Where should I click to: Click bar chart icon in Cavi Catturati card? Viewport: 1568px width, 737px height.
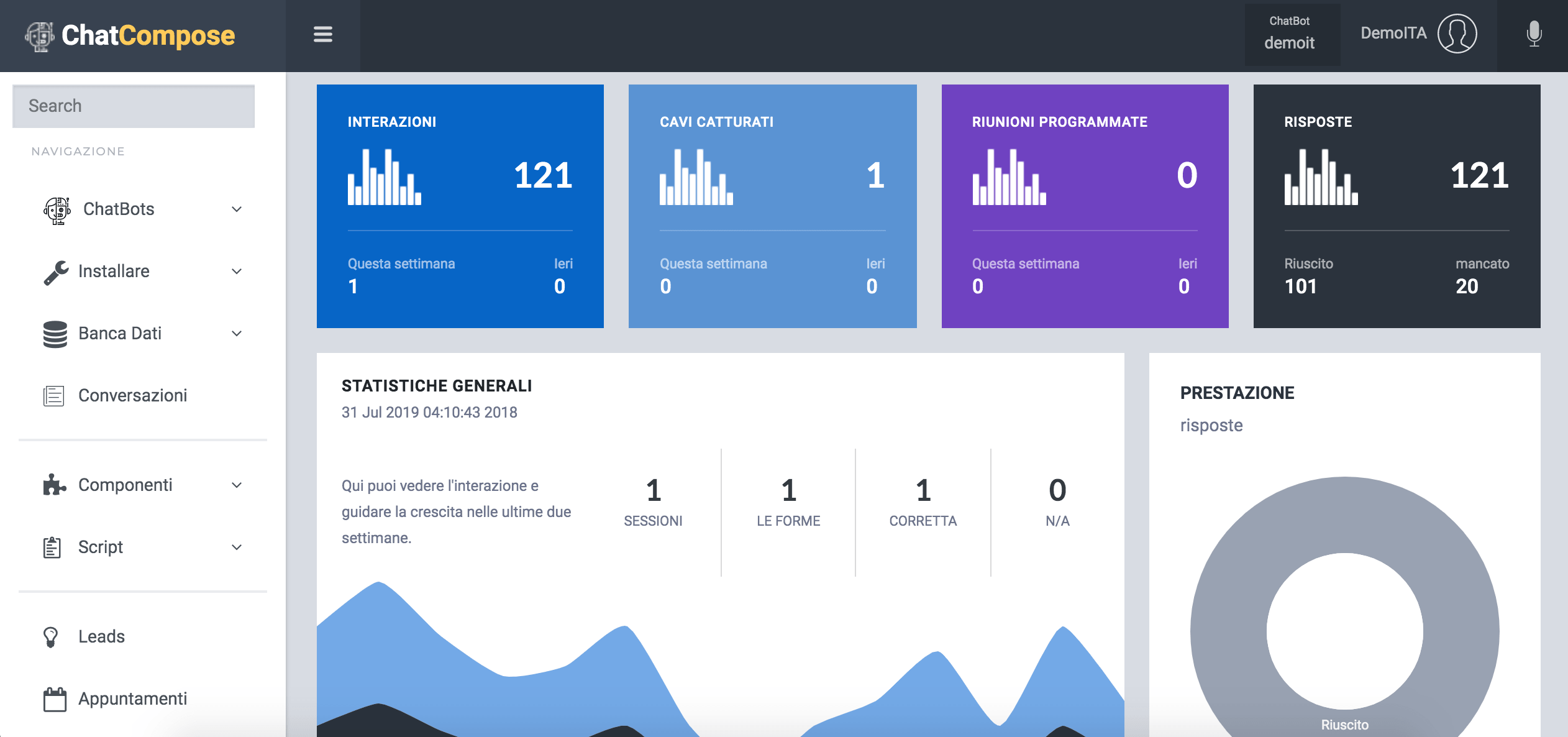(x=696, y=177)
